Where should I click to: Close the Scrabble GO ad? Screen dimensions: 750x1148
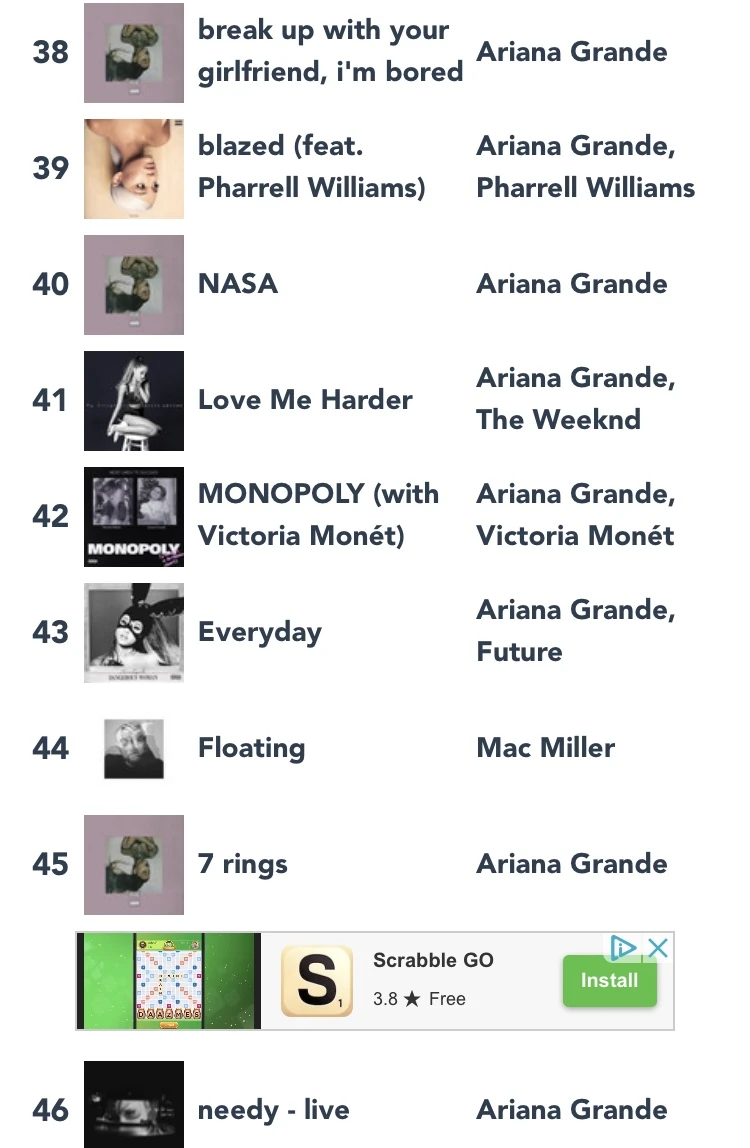(x=658, y=948)
